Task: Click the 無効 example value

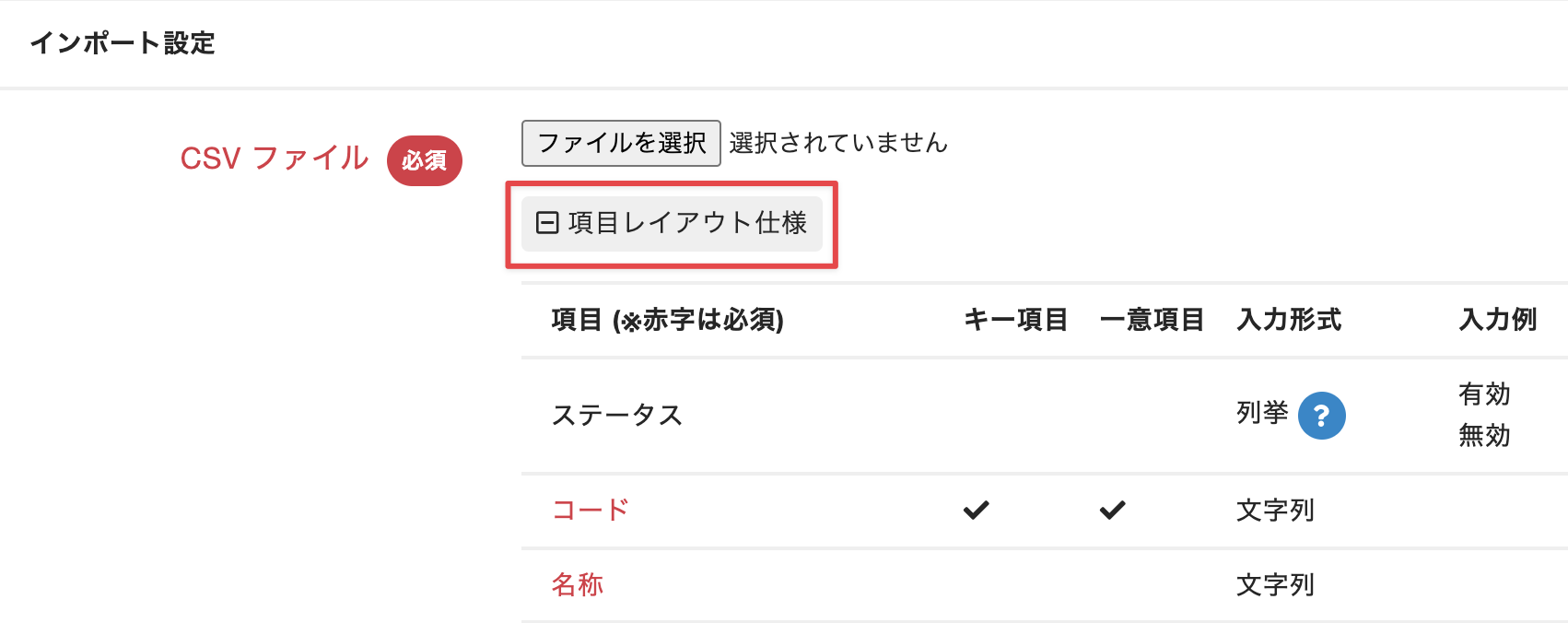Action: (x=1483, y=435)
